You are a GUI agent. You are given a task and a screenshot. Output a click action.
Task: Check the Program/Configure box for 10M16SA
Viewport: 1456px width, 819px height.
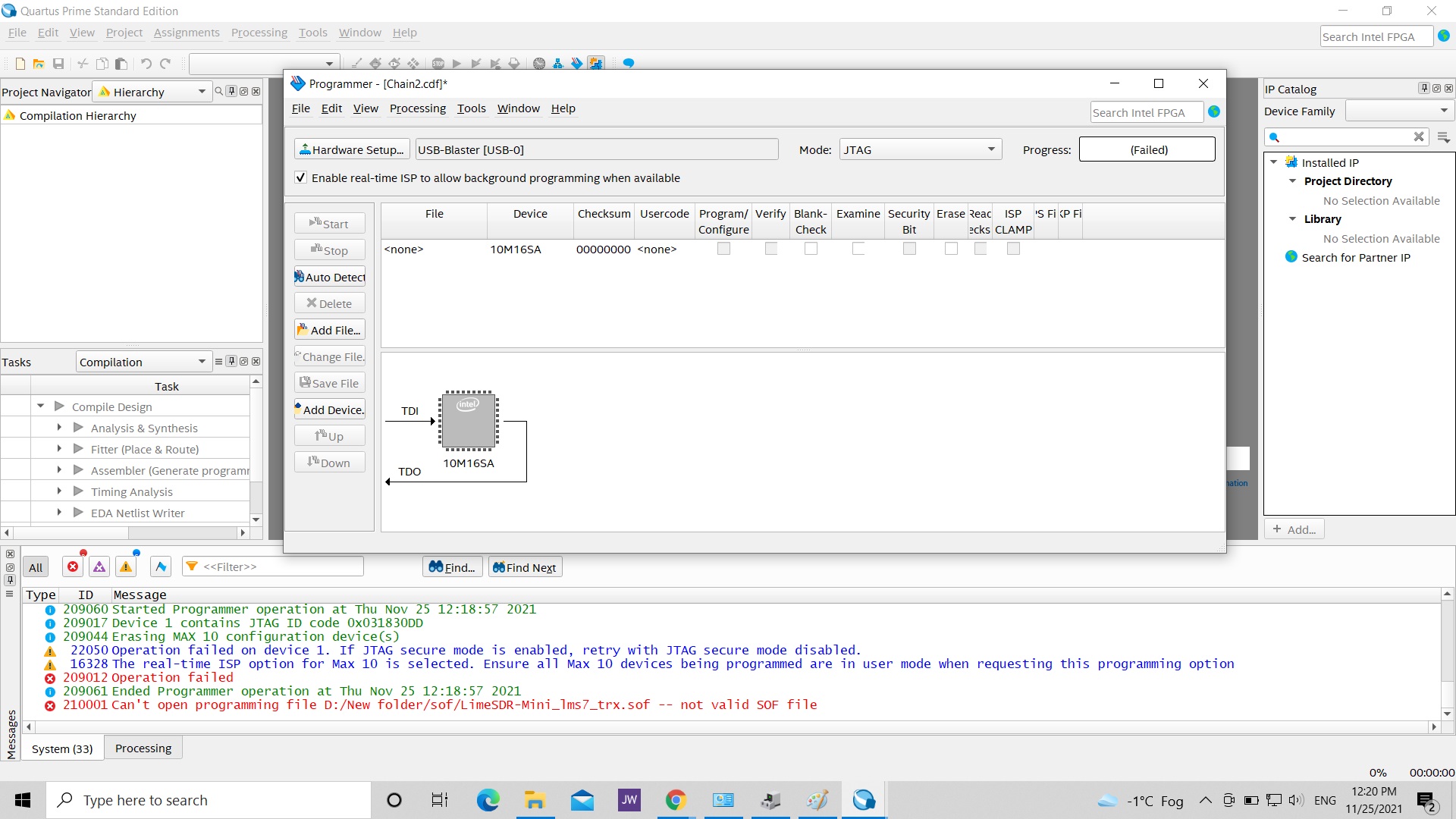point(723,249)
